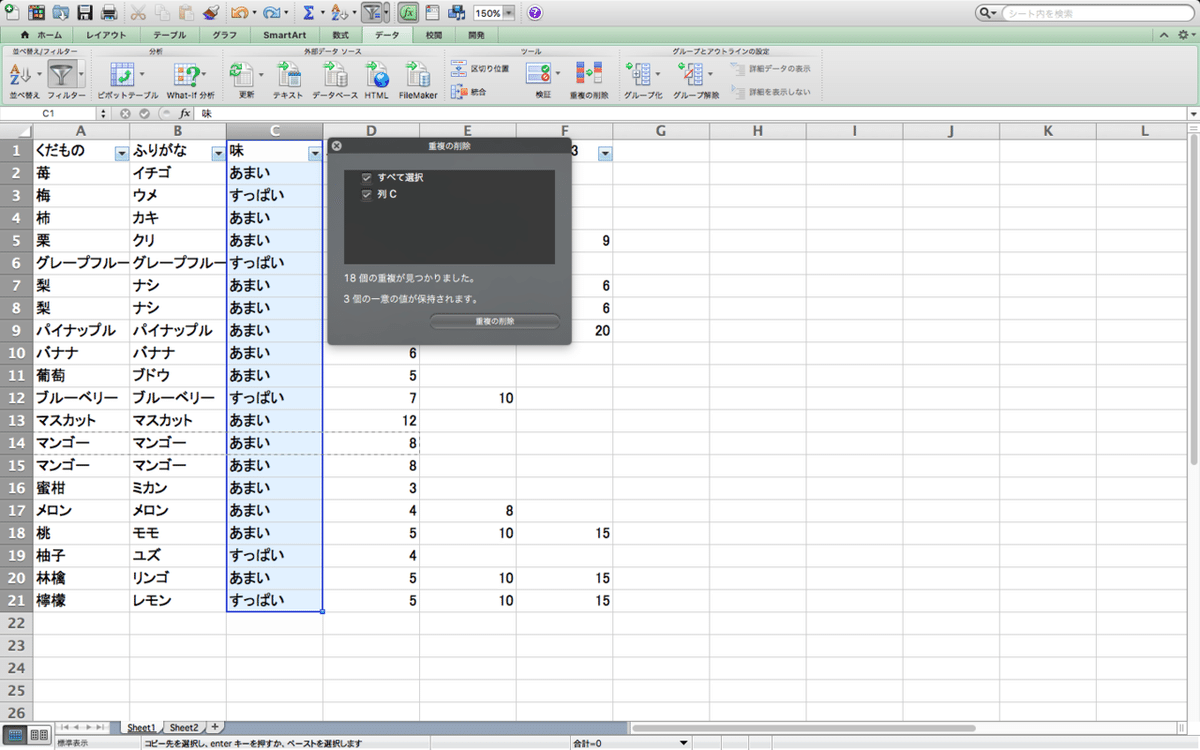Open the template gallery icon
This screenshot has width=1200, height=750.
[x=37, y=13]
